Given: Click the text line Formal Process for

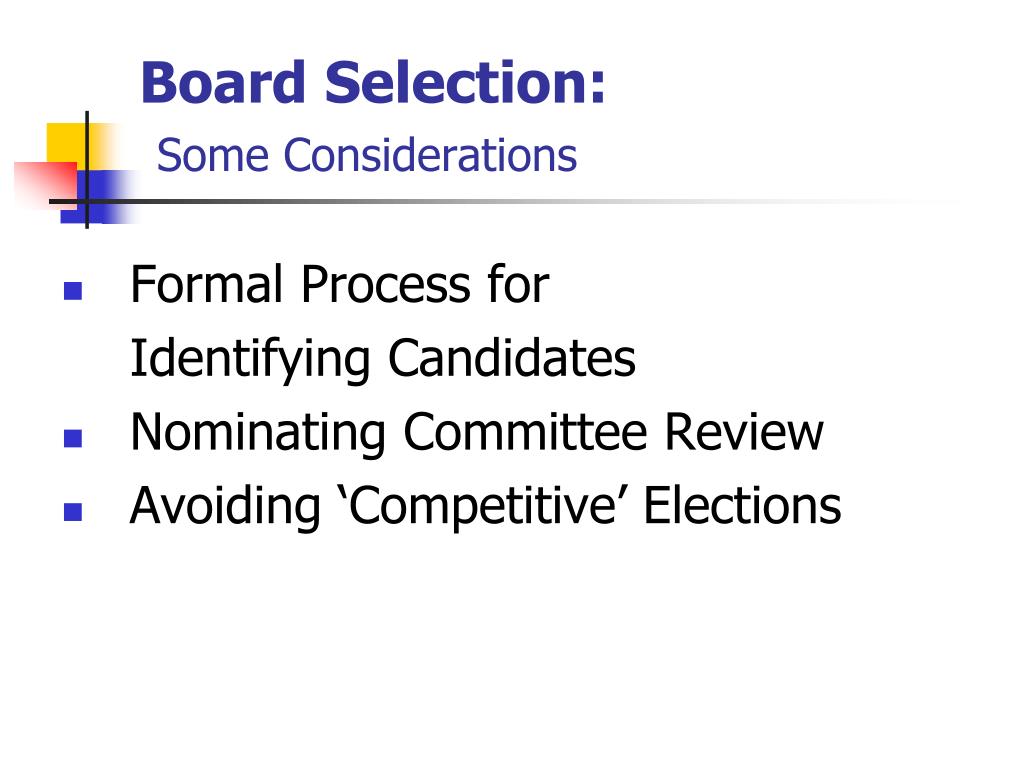Looking at the screenshot, I should click(x=340, y=285).
